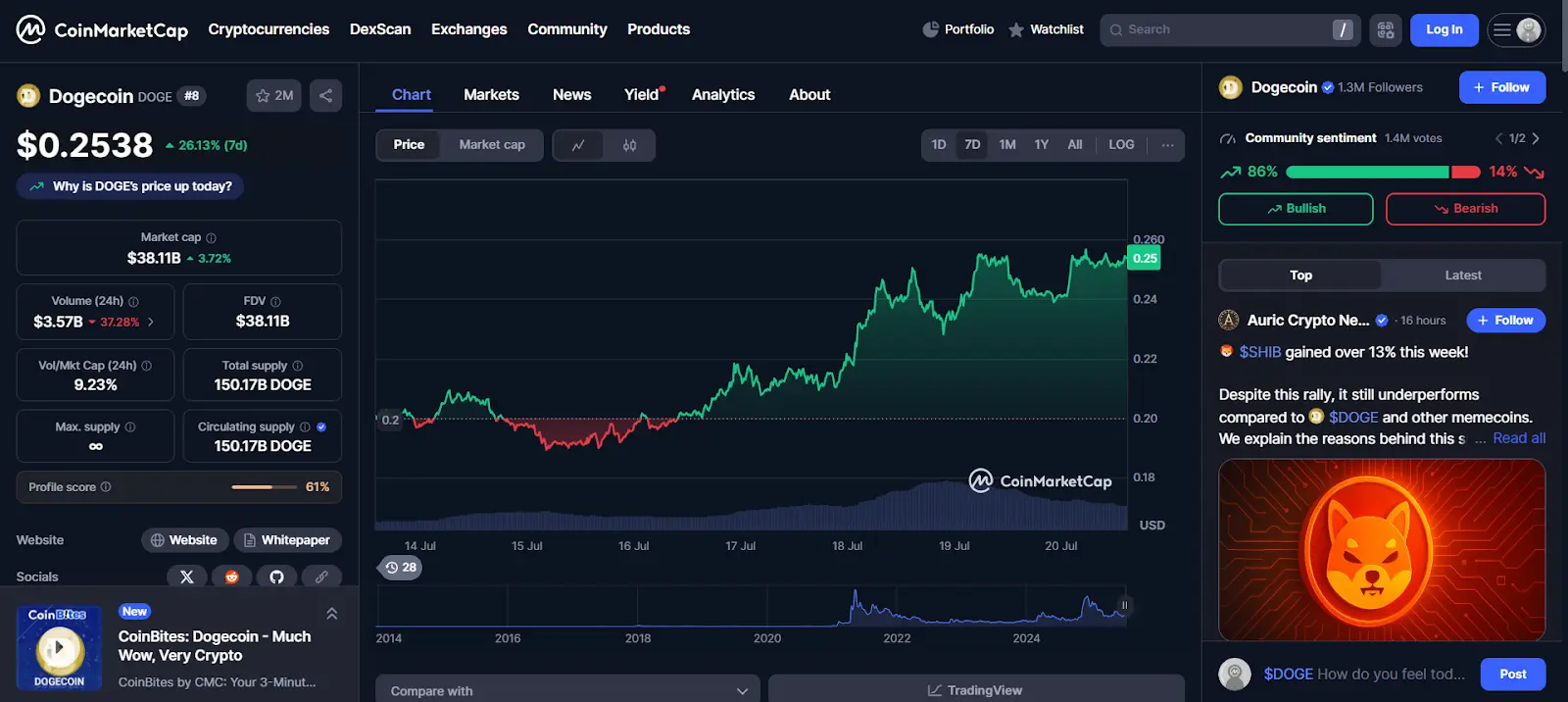Follow Auric Crypto News
The height and width of the screenshot is (702, 1568).
pos(1505,321)
